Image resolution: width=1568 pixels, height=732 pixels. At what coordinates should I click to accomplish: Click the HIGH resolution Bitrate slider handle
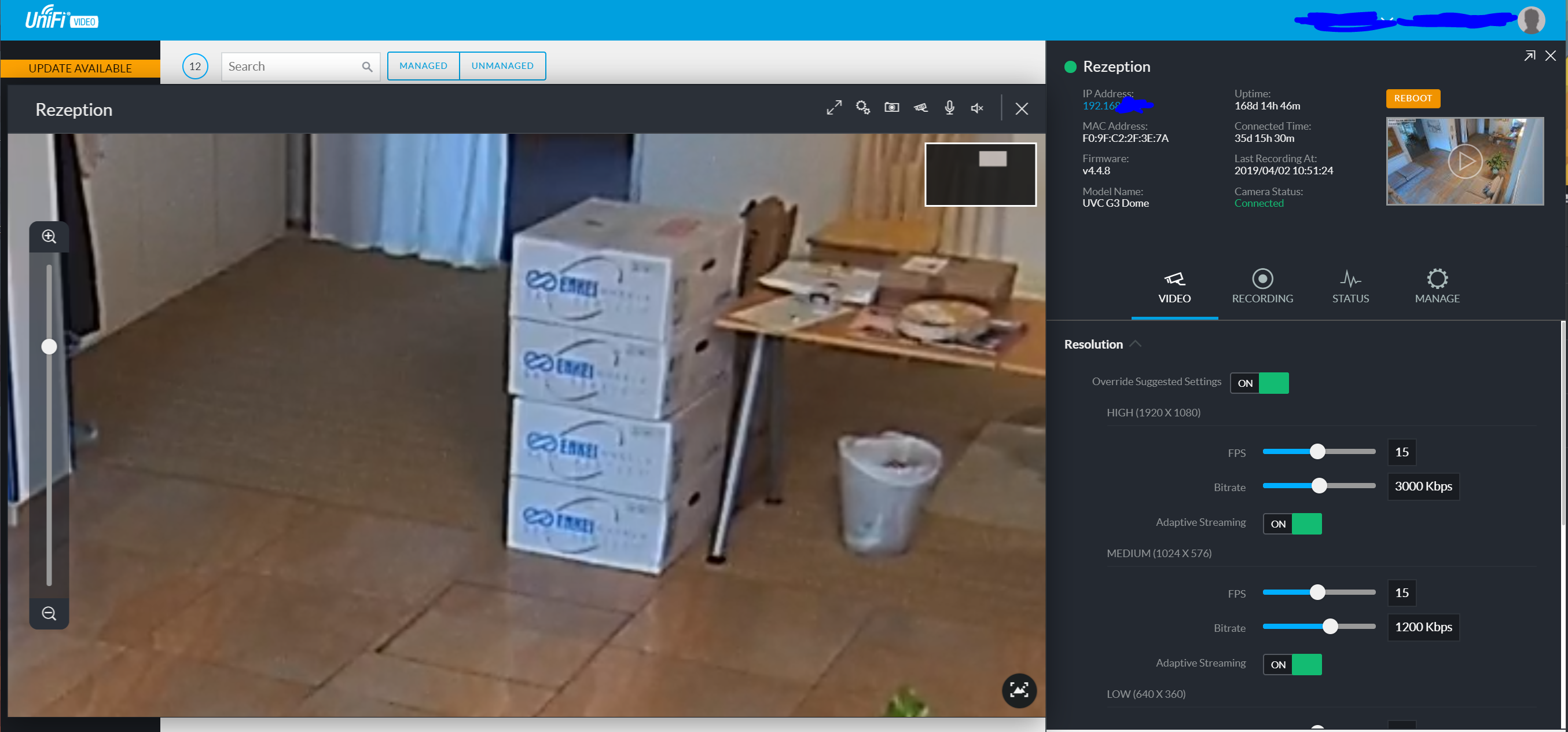tap(1319, 486)
